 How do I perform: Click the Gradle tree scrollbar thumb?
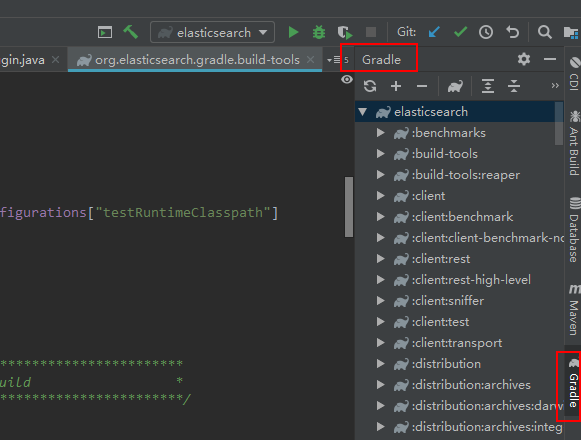[559, 123]
